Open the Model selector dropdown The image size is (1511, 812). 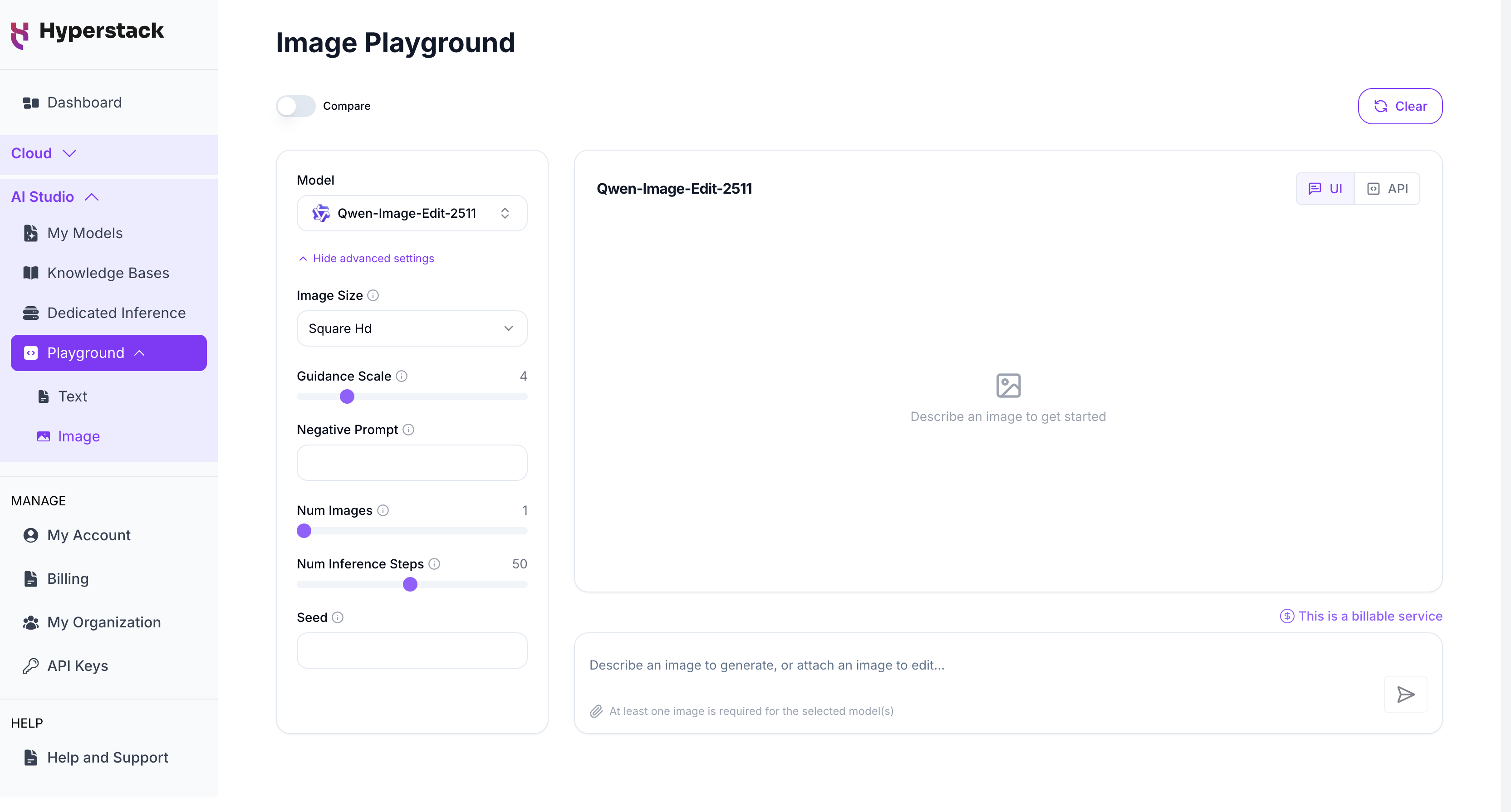pos(412,213)
